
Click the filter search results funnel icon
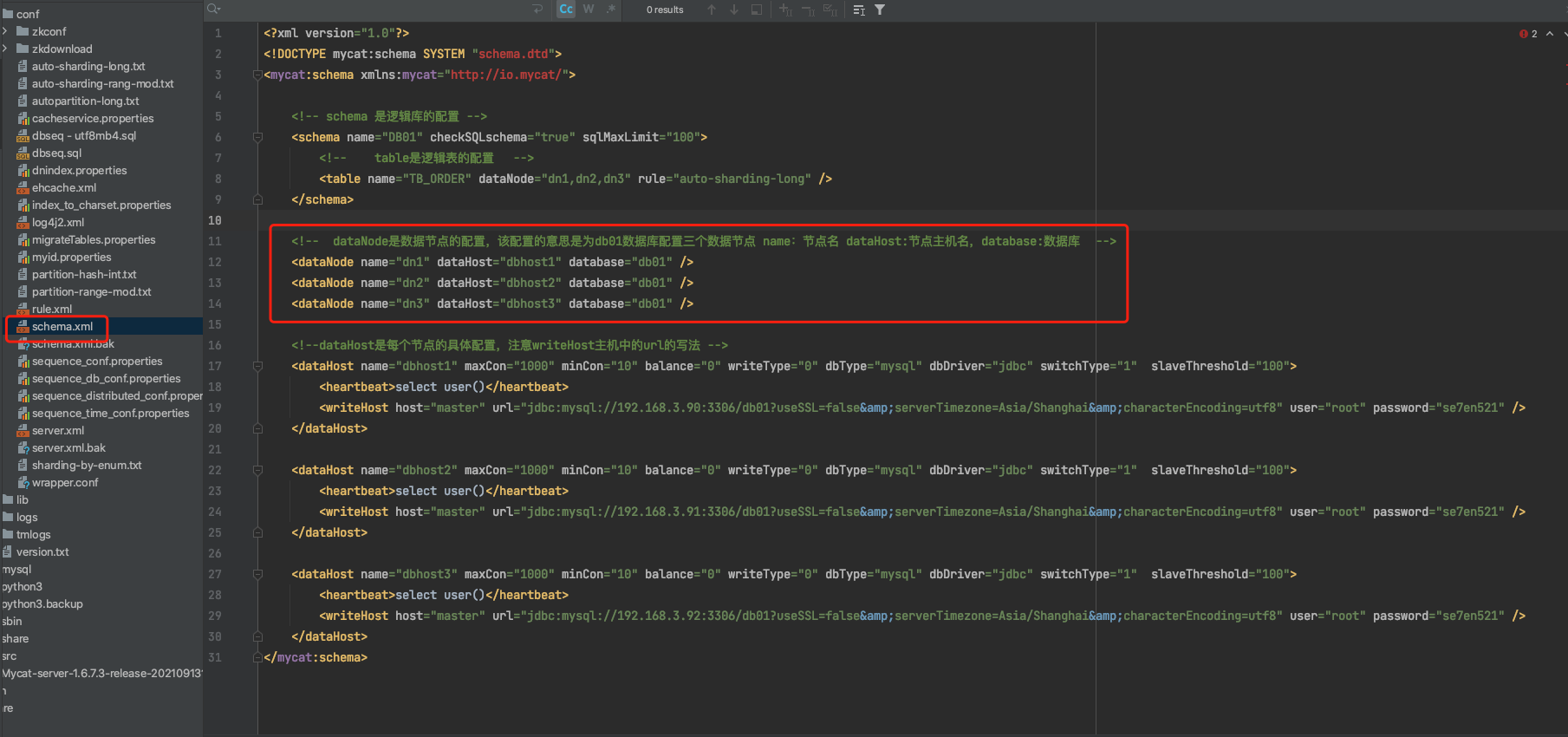pyautogui.click(x=880, y=10)
